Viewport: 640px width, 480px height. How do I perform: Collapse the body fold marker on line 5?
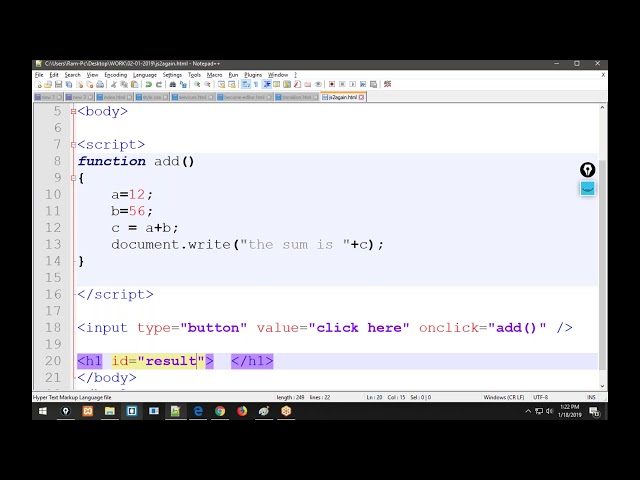pos(73,111)
